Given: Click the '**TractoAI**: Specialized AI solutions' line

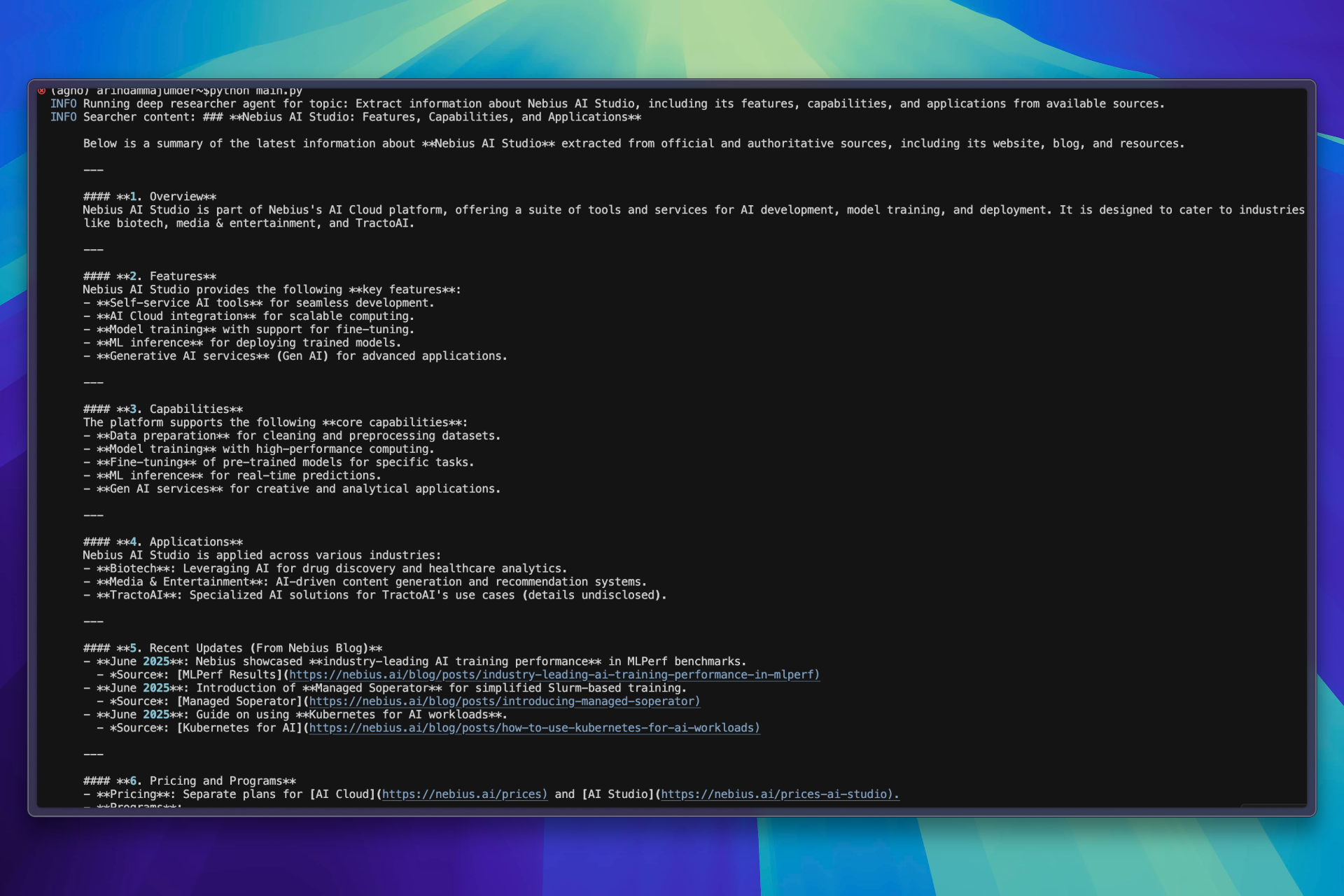Looking at the screenshot, I should pos(375,596).
